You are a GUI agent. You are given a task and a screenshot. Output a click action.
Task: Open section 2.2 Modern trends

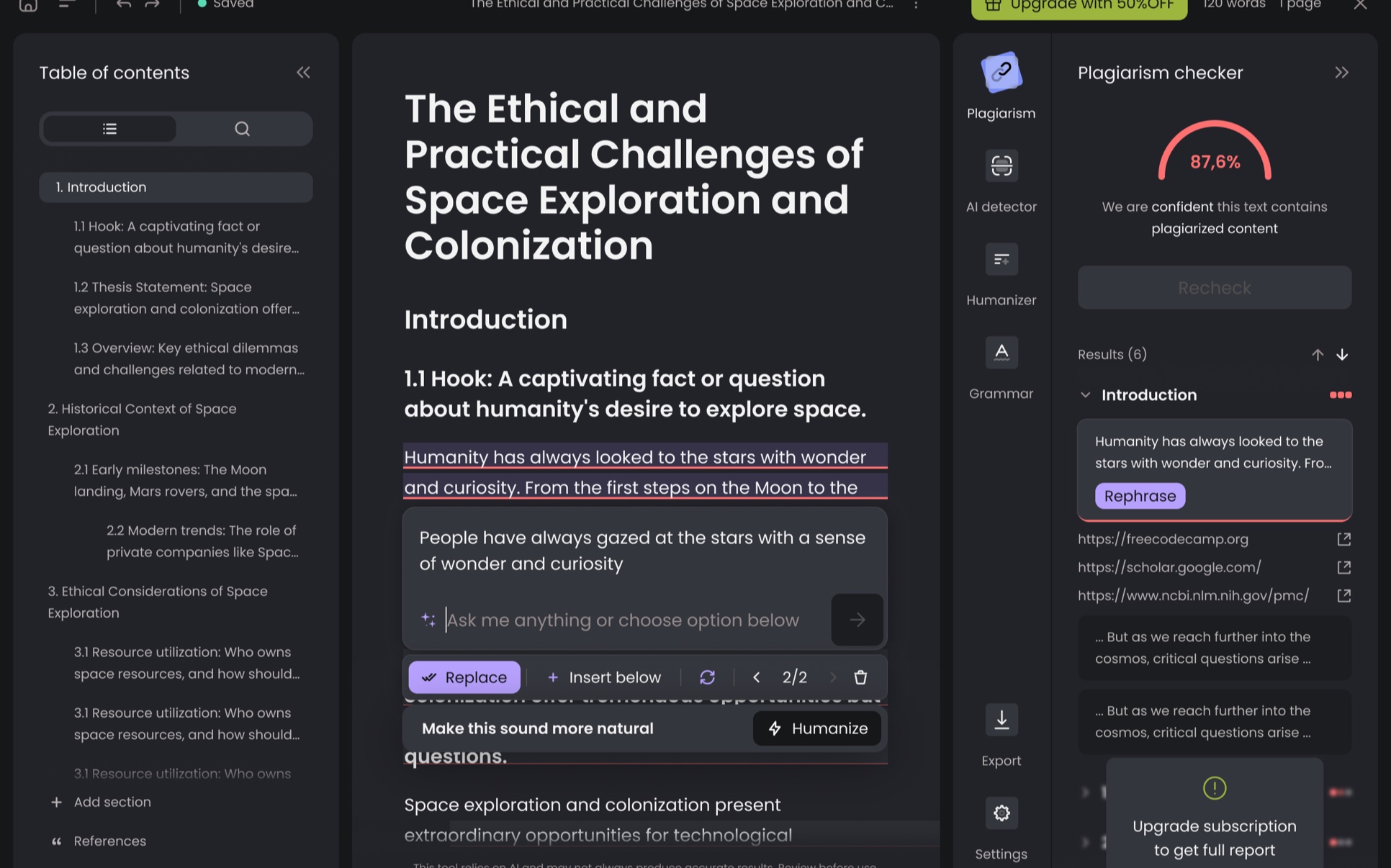tap(202, 541)
